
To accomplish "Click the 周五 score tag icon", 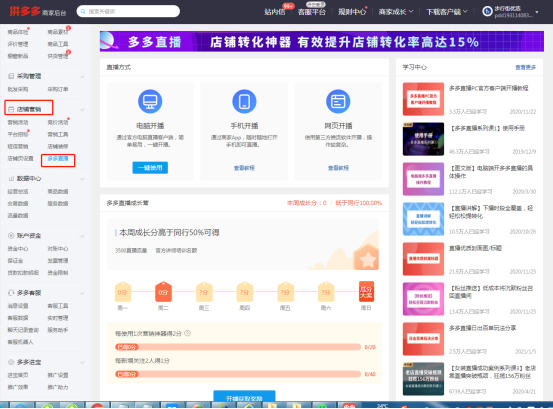I will click(285, 292).
